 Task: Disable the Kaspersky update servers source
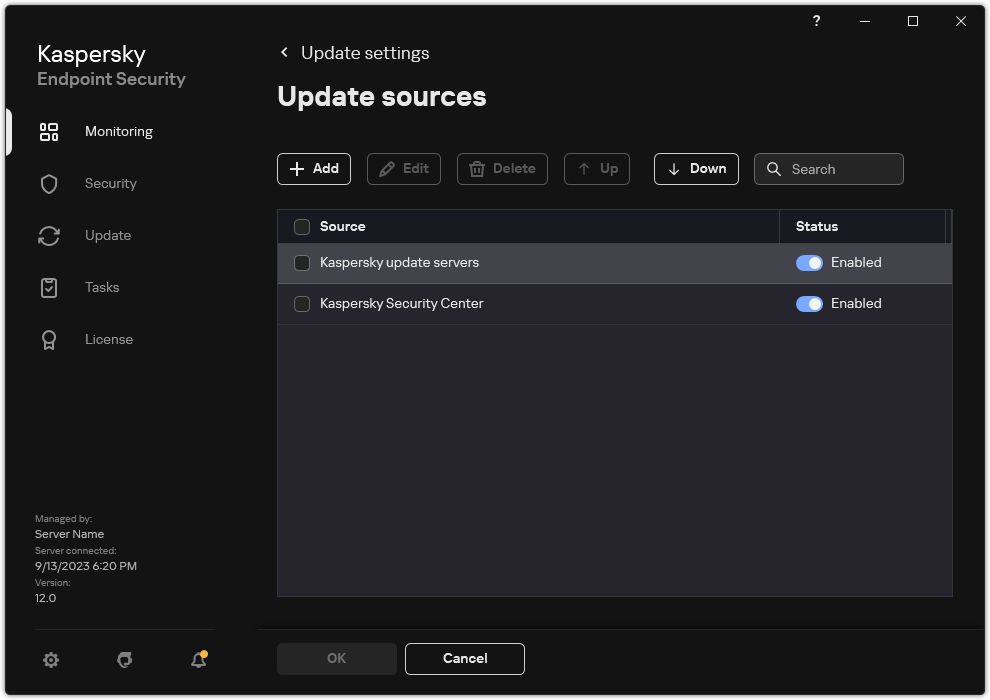pyautogui.click(x=809, y=262)
